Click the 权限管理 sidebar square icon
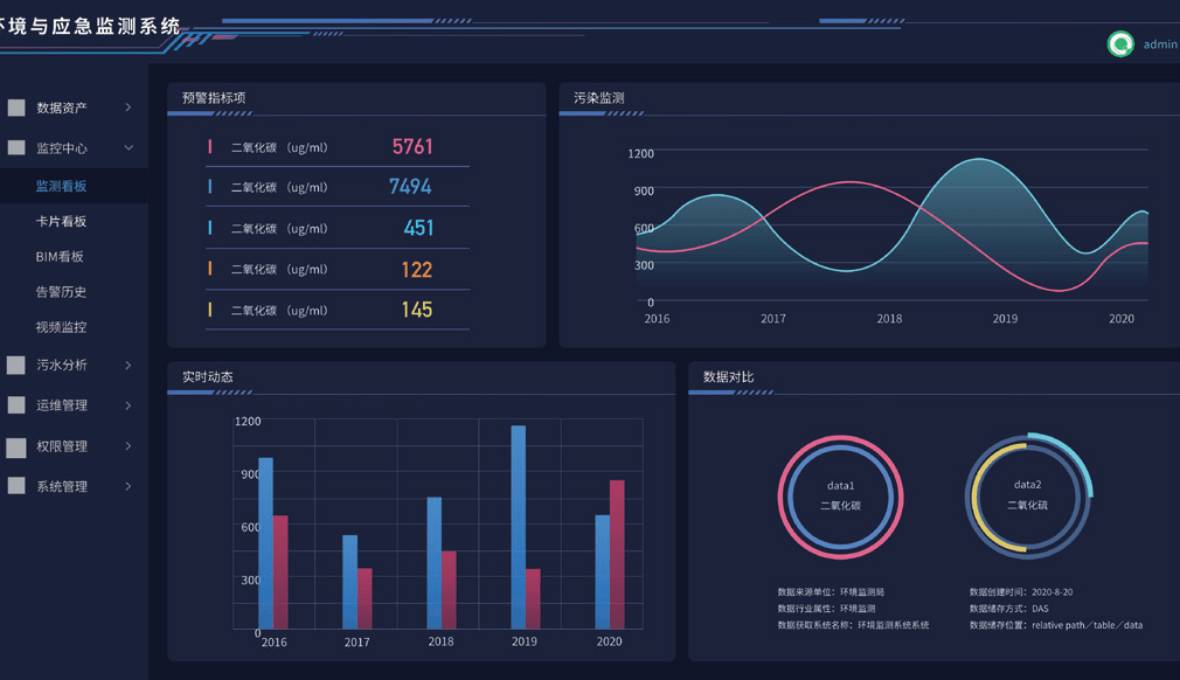1180x680 pixels. click(x=16, y=447)
